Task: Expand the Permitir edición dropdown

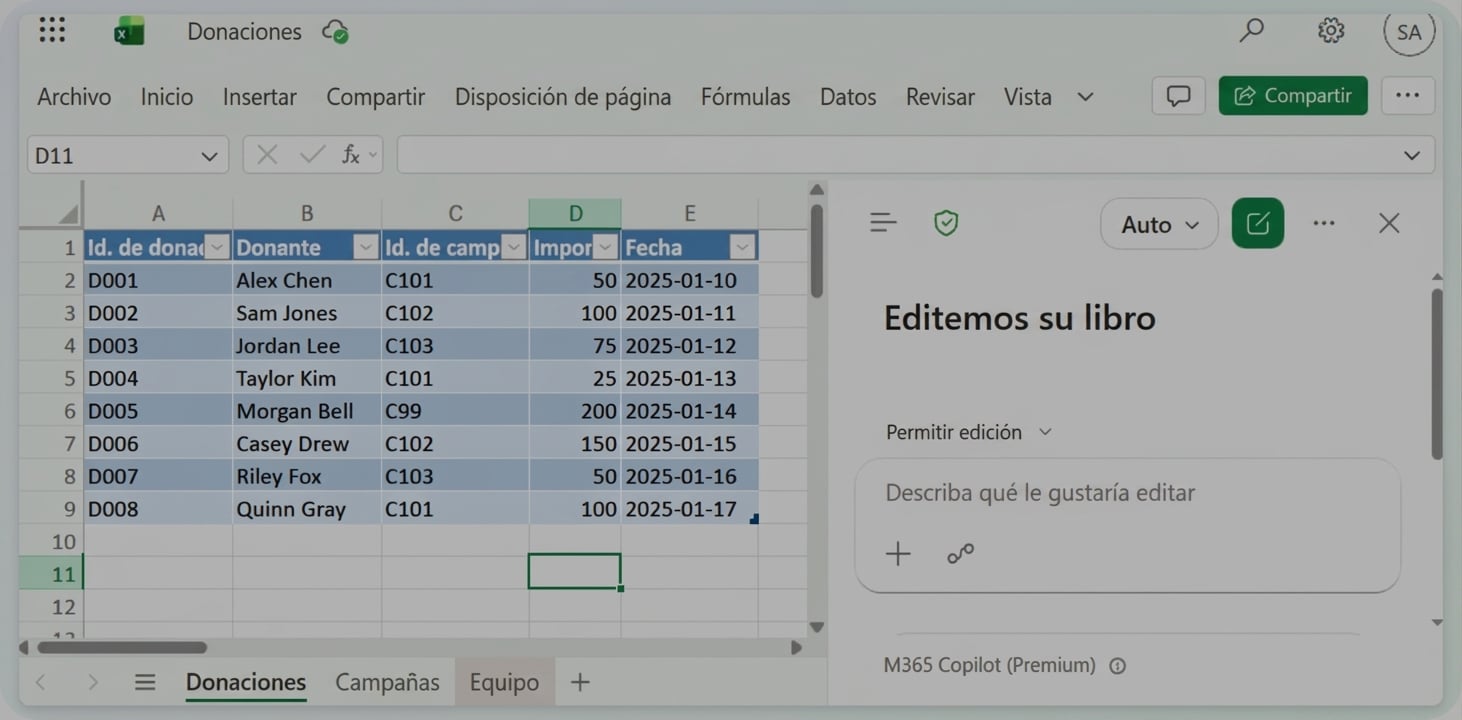Action: point(969,432)
